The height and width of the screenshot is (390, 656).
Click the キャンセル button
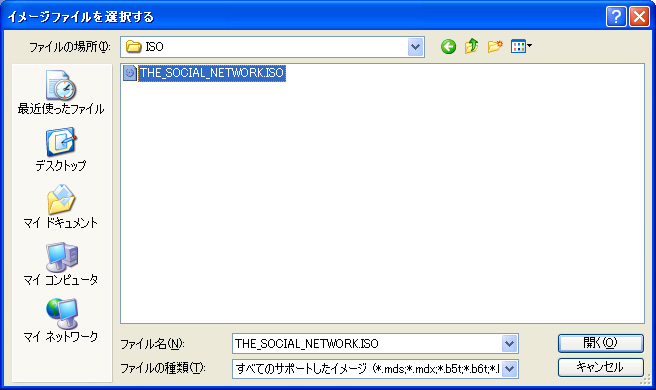(600, 367)
